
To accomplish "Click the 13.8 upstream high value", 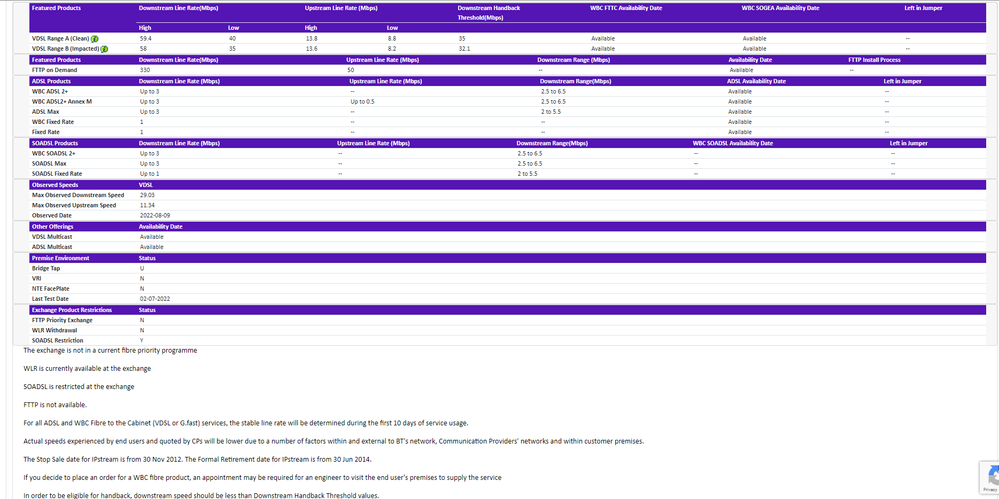I will coord(312,39).
